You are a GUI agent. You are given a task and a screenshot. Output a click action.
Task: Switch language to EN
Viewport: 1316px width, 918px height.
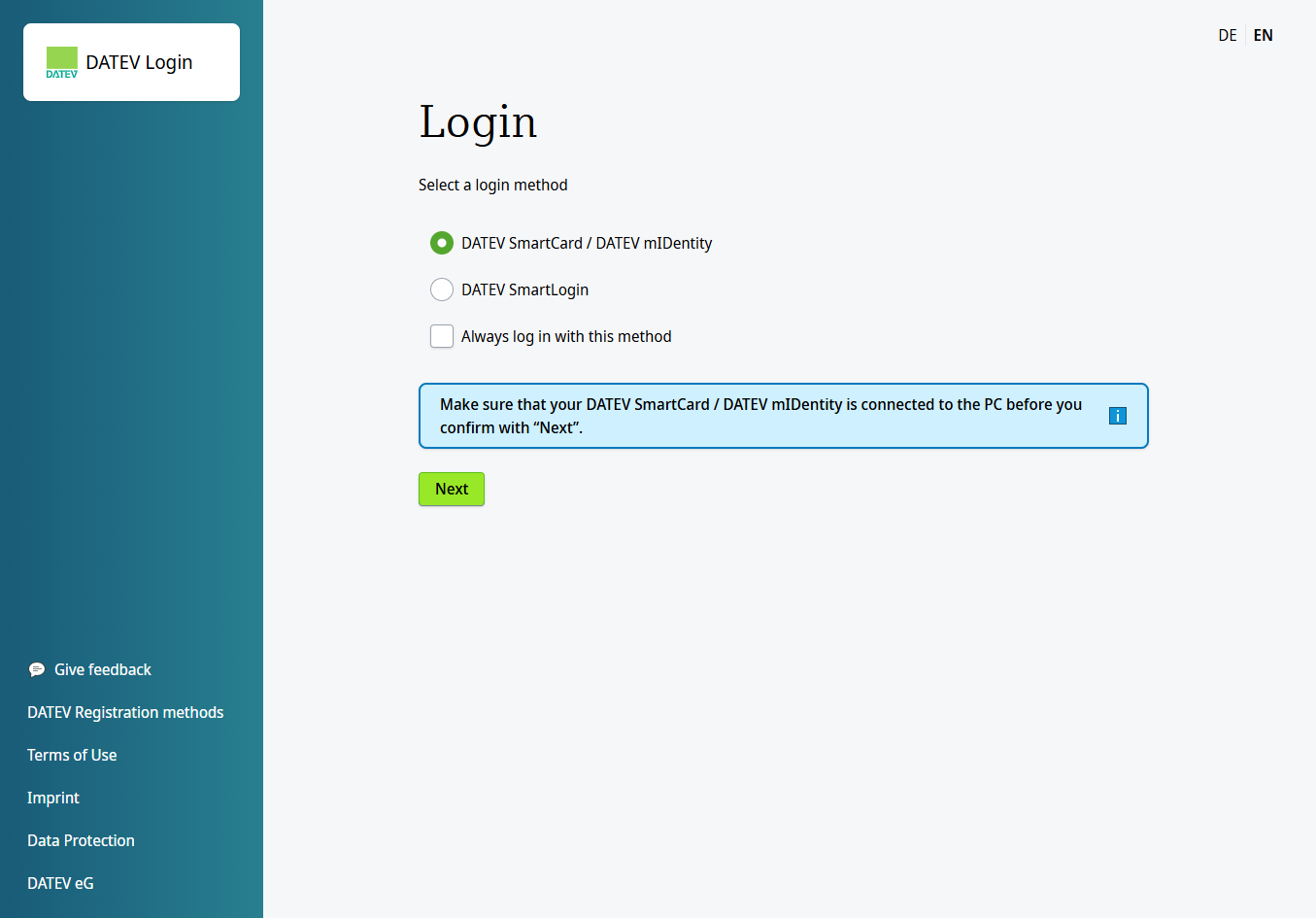point(1263,35)
